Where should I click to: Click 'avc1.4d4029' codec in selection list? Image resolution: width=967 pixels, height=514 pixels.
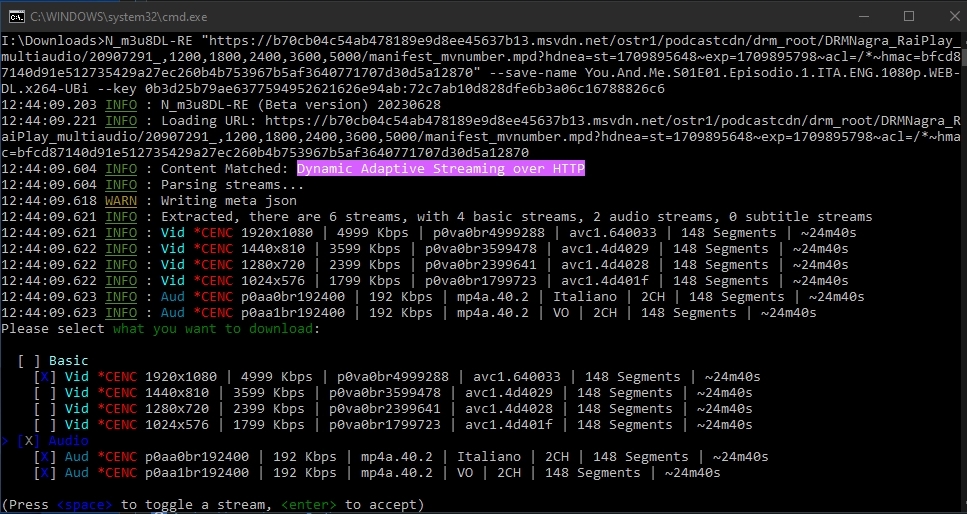pyautogui.click(x=509, y=392)
